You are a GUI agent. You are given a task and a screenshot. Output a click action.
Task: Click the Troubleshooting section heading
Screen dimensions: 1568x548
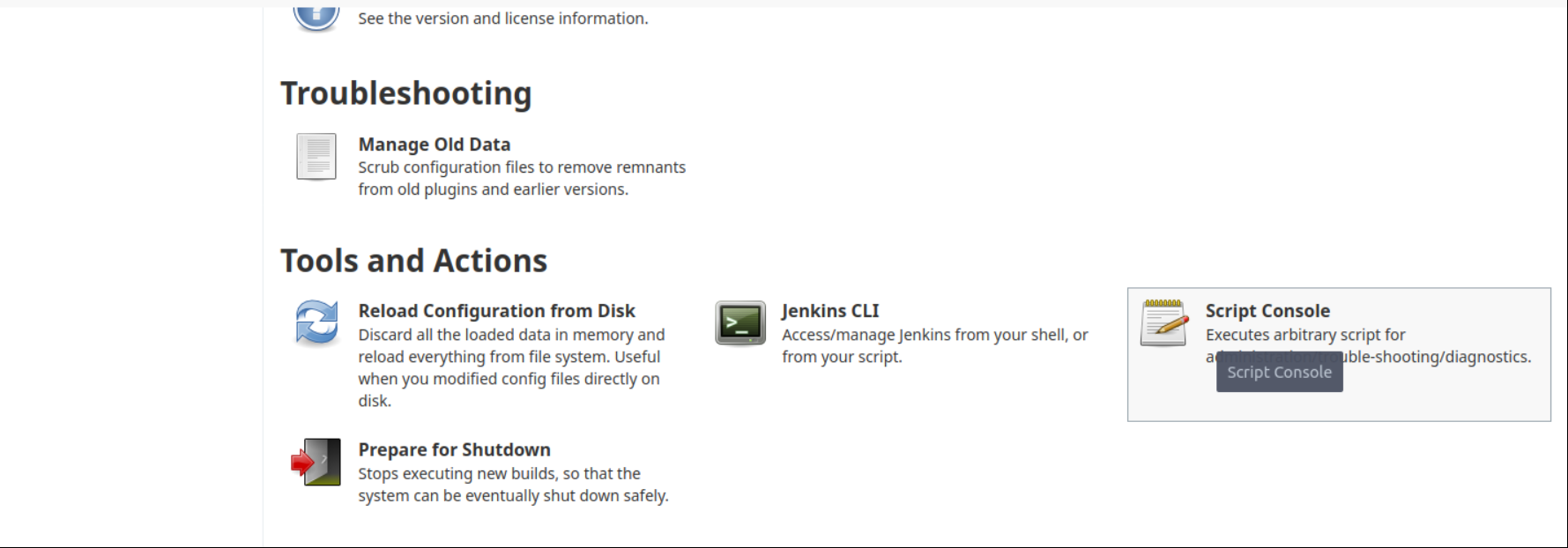pos(406,93)
